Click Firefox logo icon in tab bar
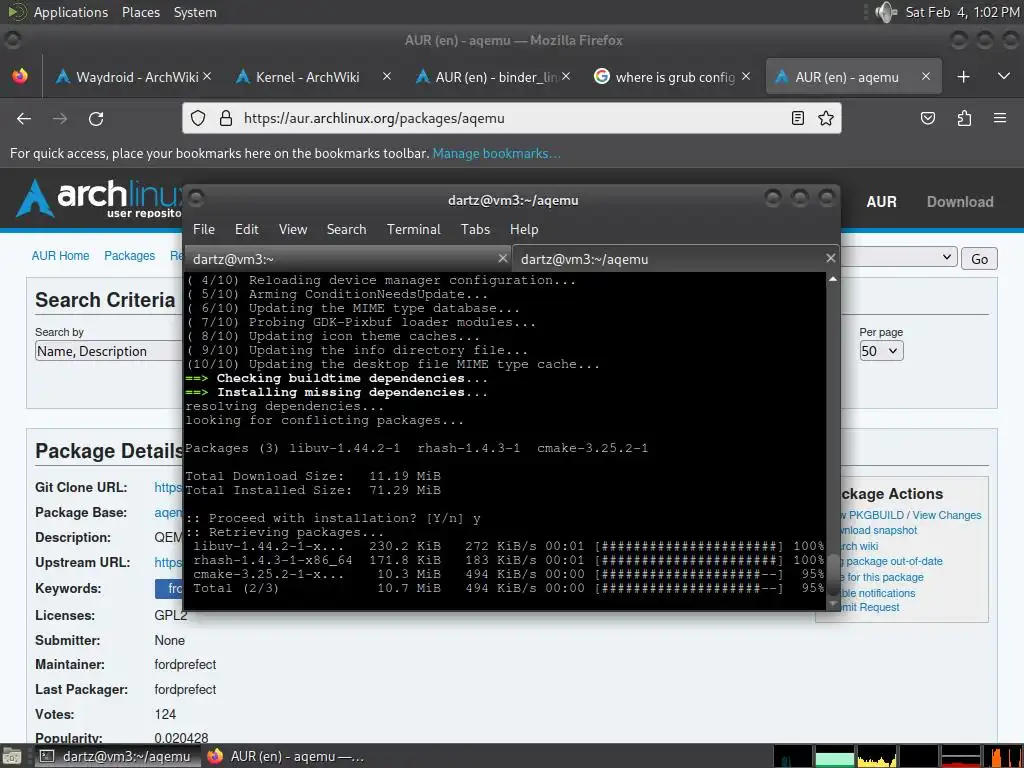Screen dimensions: 1024x768 (x=20, y=76)
